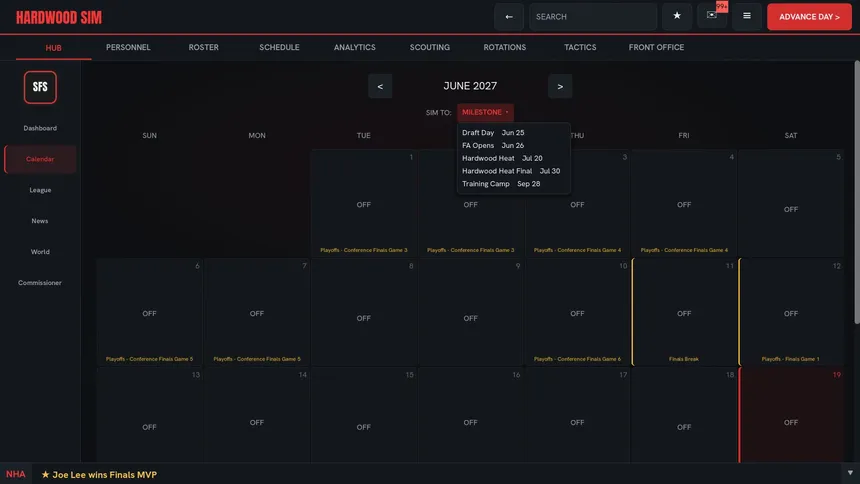Click Playoffs - Finals Game 1 label
The image size is (860, 484).
click(x=790, y=359)
